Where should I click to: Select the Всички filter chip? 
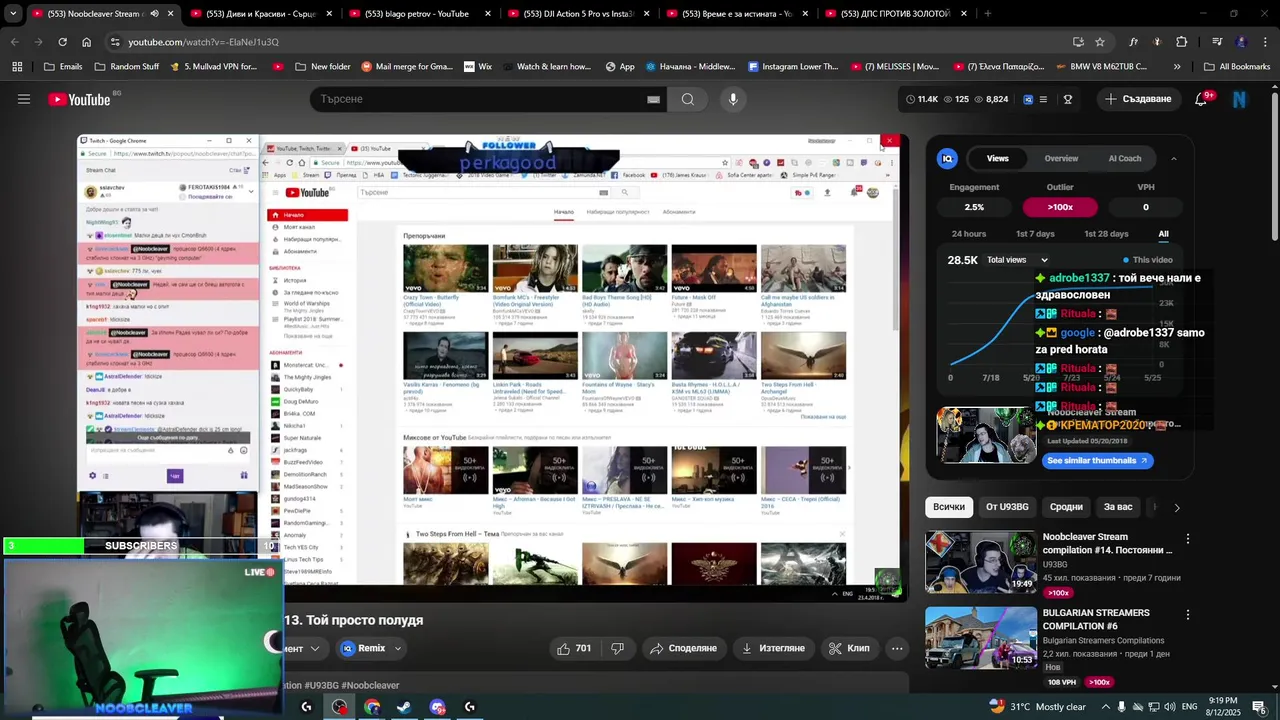click(949, 507)
